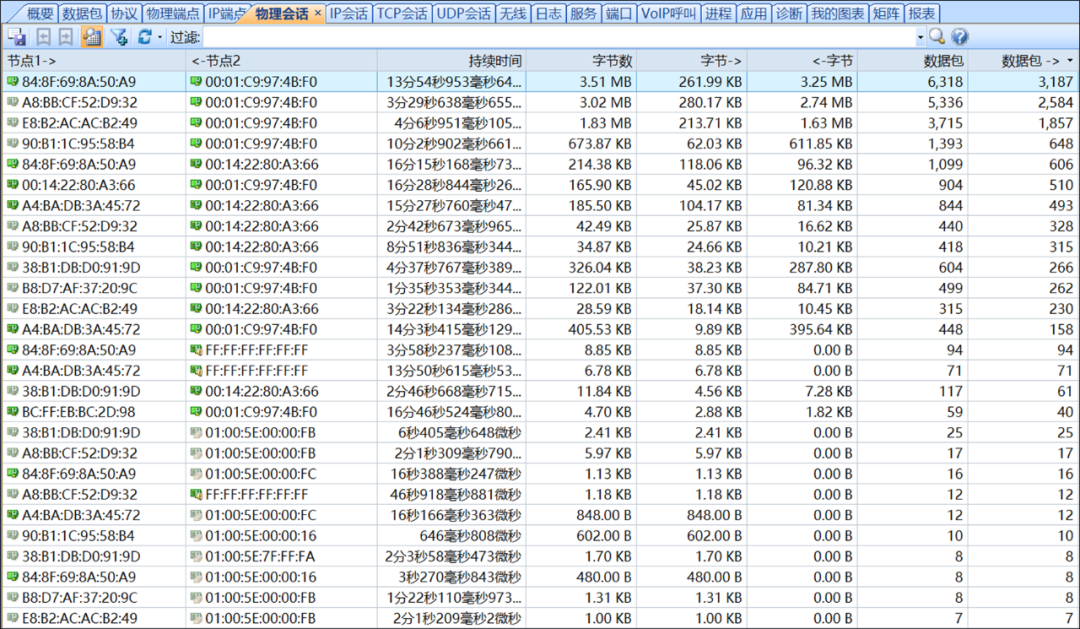Open help via the question mark icon
Screen dimensions: 1080x629
click(960, 36)
